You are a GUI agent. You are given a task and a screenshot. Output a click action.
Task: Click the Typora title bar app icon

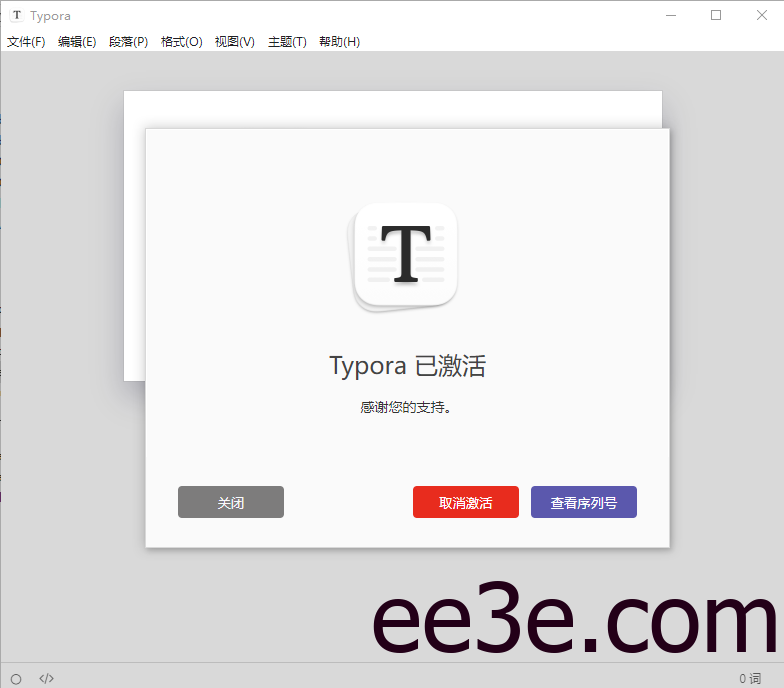click(x=17, y=16)
